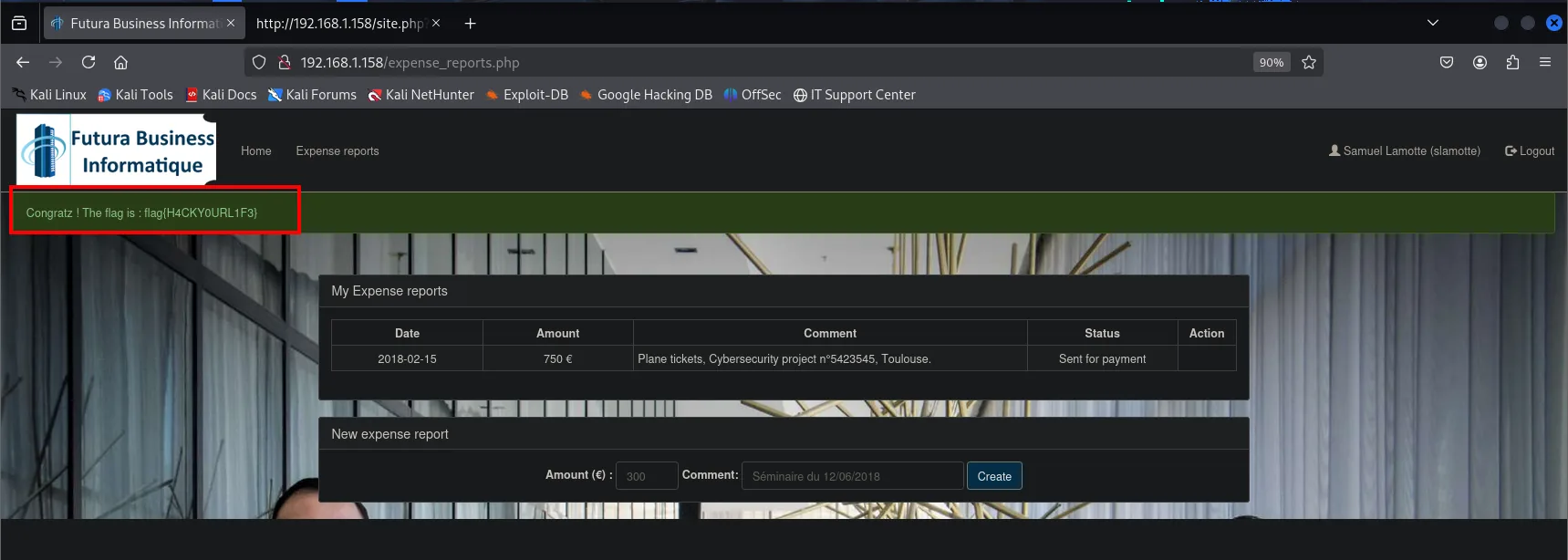1568x560 pixels.
Task: Click the Sent for payment status cell
Action: click(x=1102, y=359)
